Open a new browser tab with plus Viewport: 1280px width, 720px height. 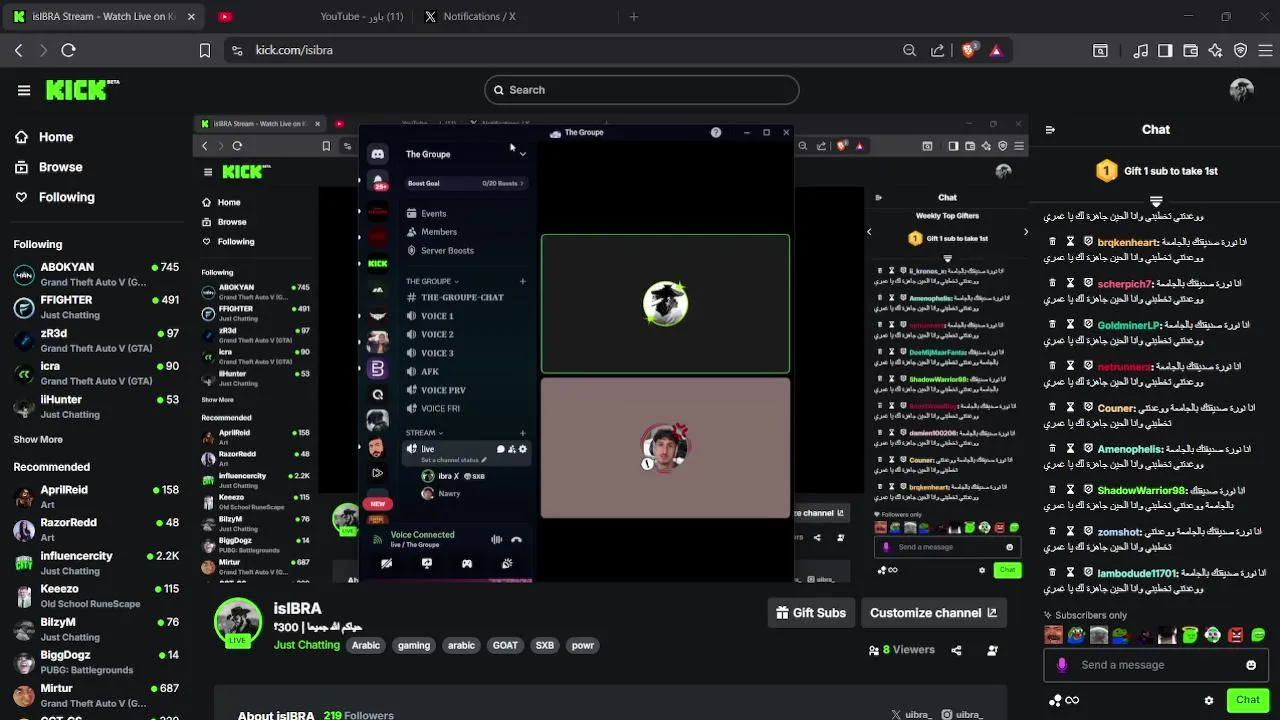pyautogui.click(x=633, y=17)
